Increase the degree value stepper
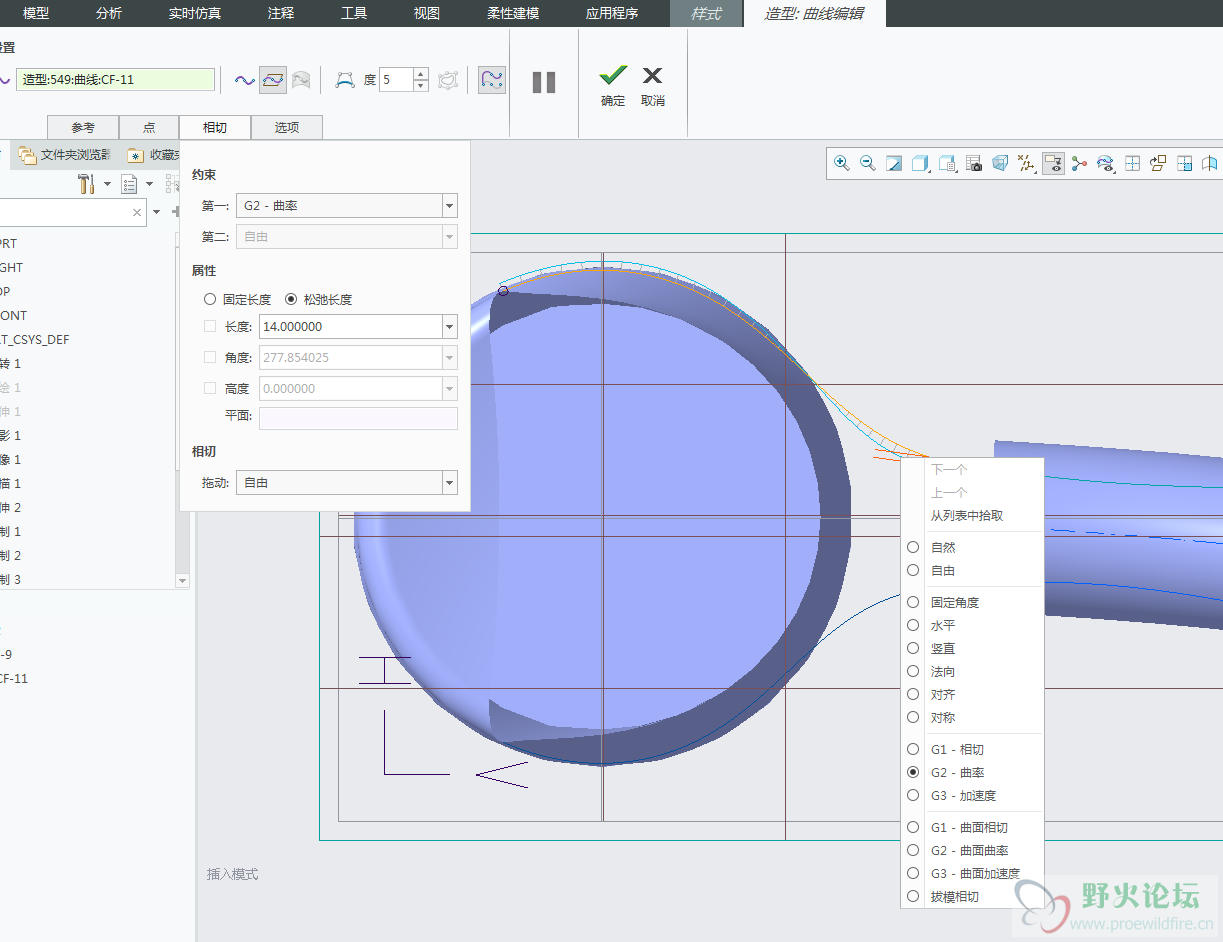The image size is (1223, 942). pyautogui.click(x=421, y=74)
